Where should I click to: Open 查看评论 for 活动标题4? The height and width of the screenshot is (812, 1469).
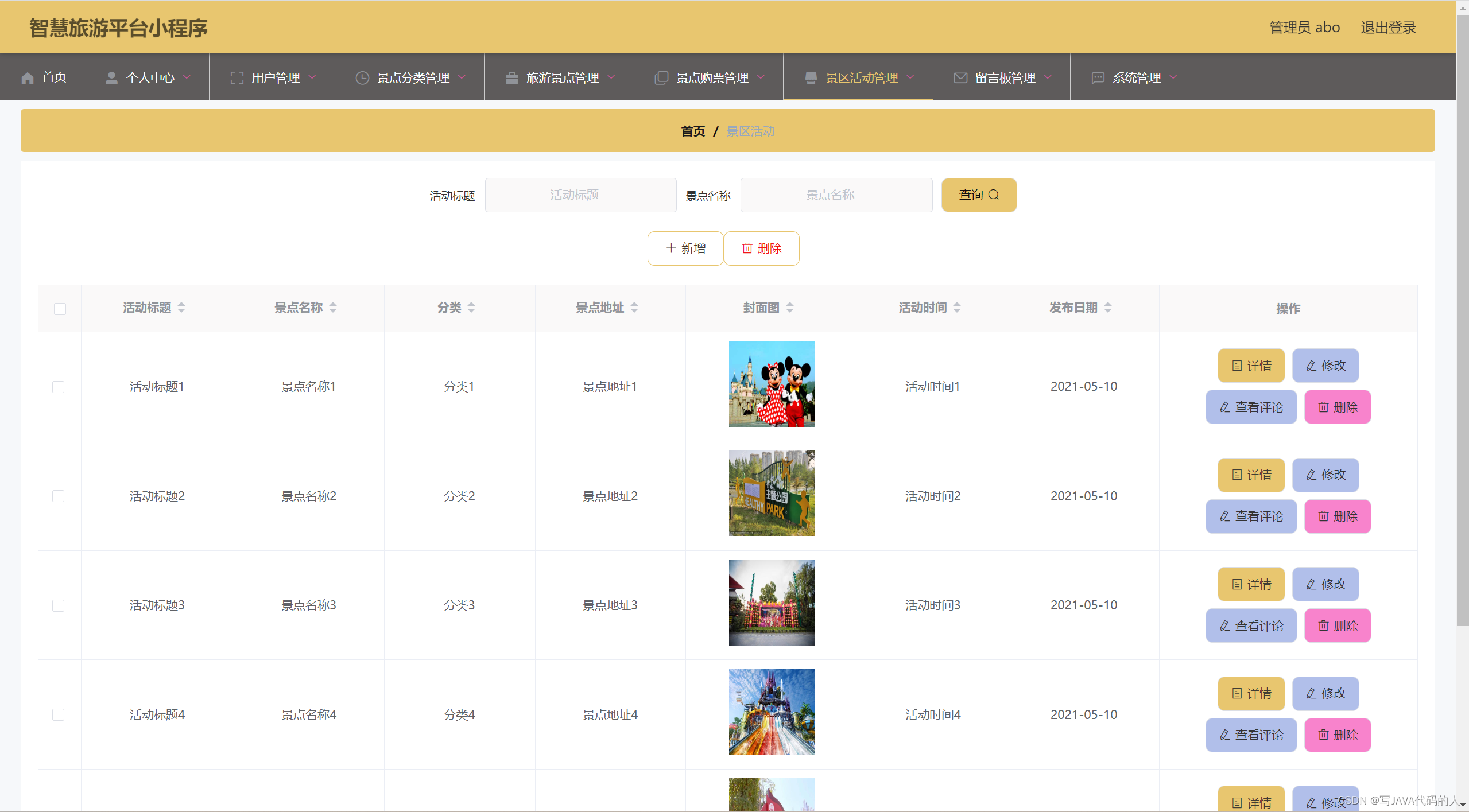pyautogui.click(x=1251, y=735)
